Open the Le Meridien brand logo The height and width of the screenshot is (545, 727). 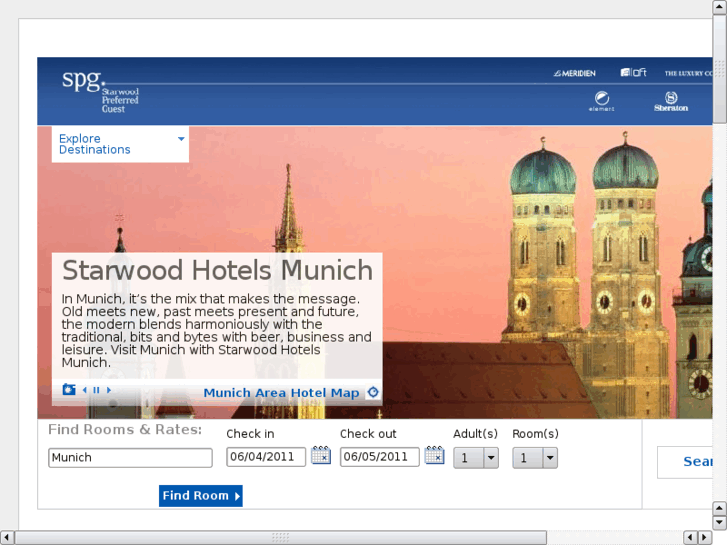pos(575,73)
